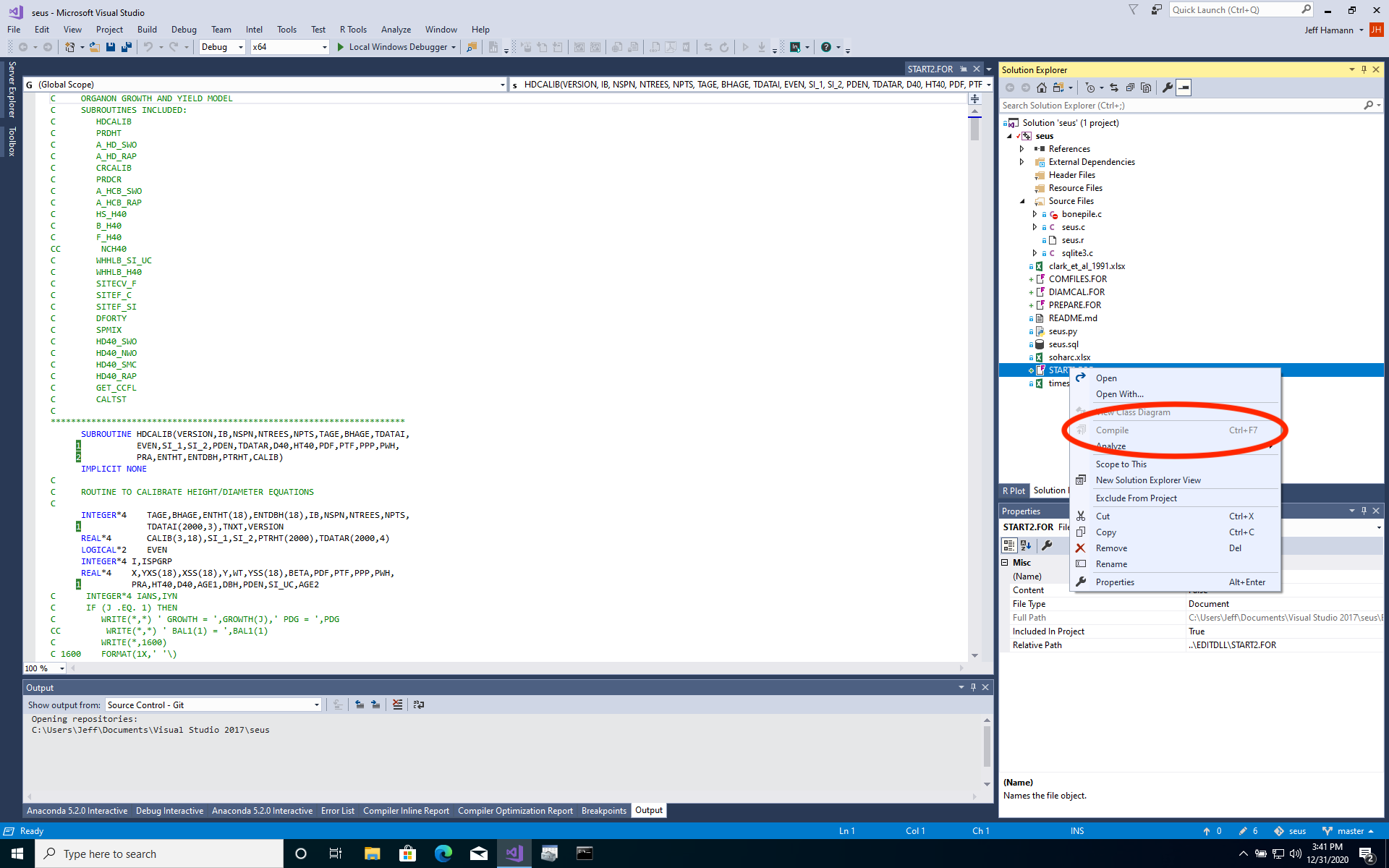The height and width of the screenshot is (868, 1389).
Task: Click Open With... in context menu
Action: point(1119,394)
